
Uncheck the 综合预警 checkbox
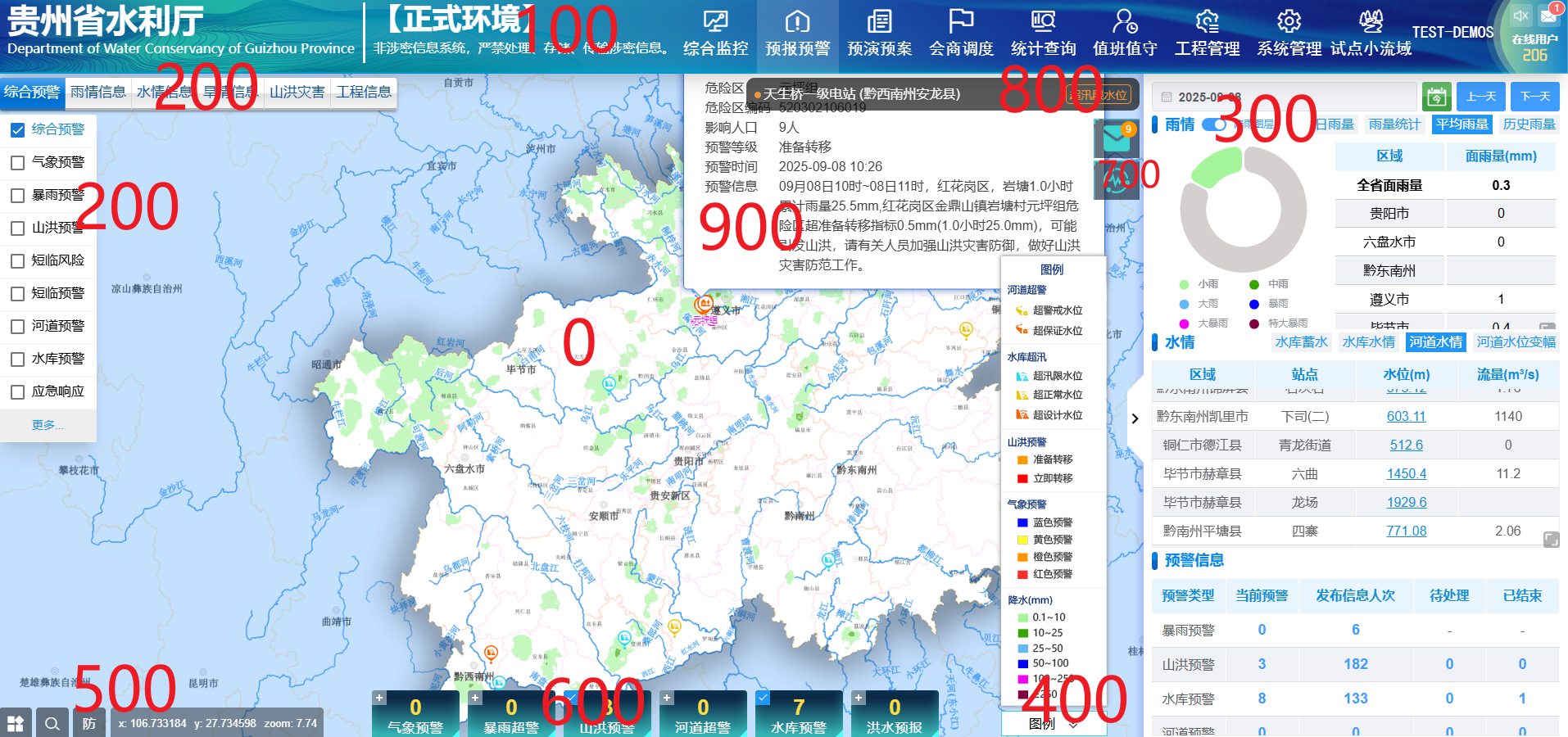coord(18,129)
